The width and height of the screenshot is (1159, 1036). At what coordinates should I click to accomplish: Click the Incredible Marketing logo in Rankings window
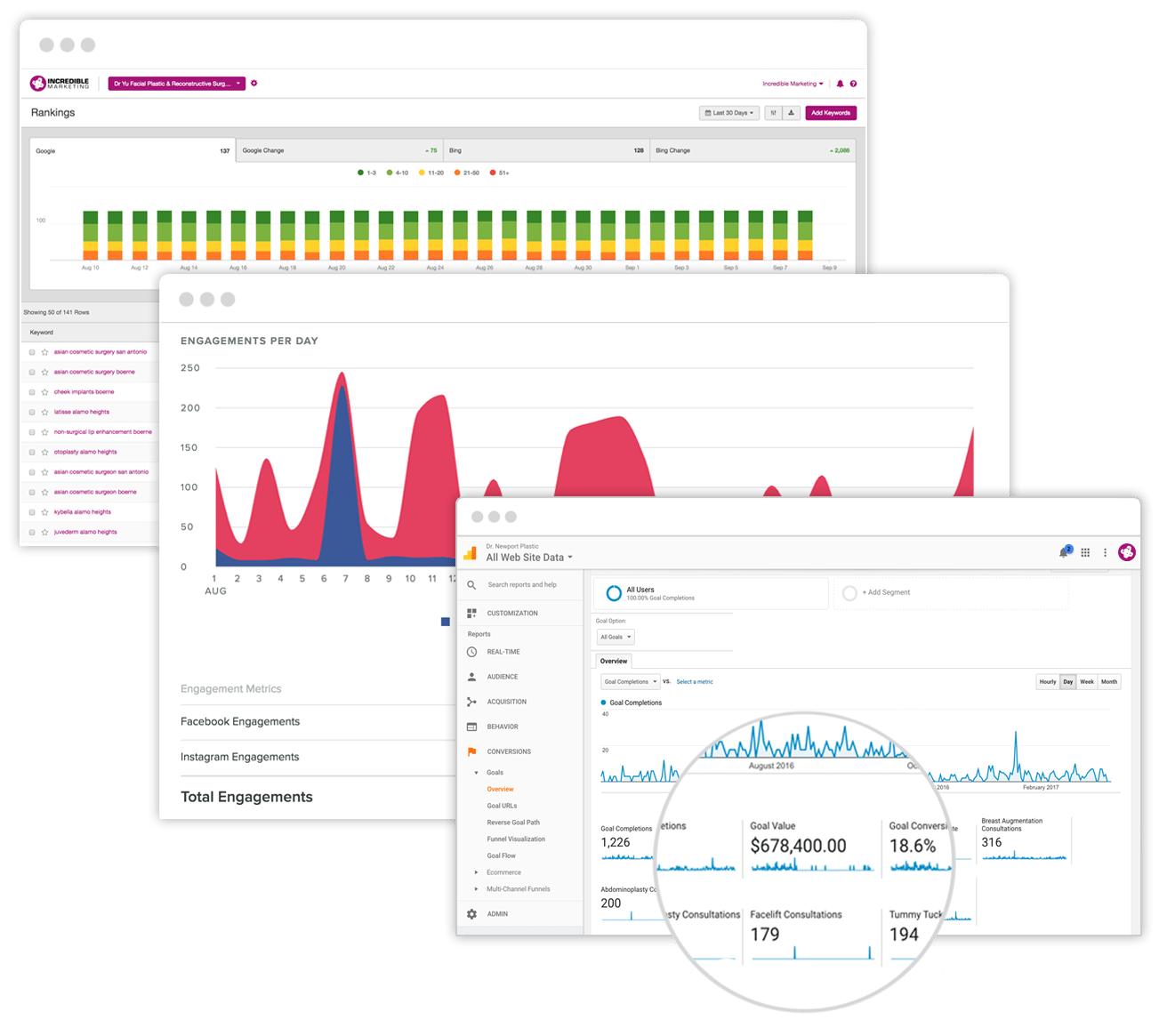(60, 83)
